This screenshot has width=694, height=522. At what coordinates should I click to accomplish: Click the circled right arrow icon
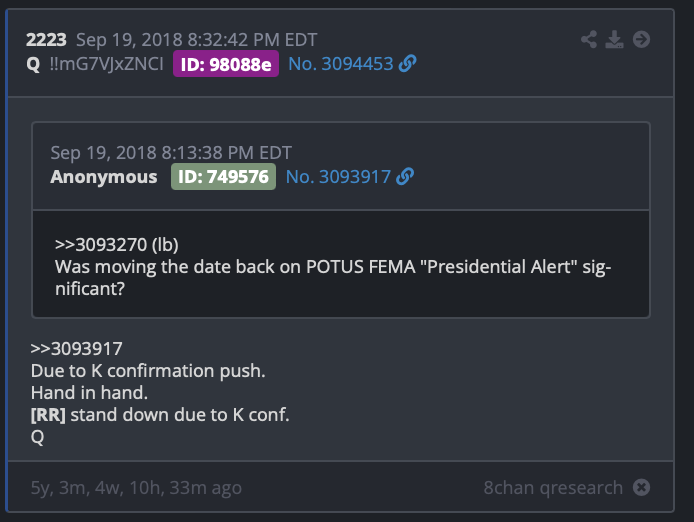point(642,40)
